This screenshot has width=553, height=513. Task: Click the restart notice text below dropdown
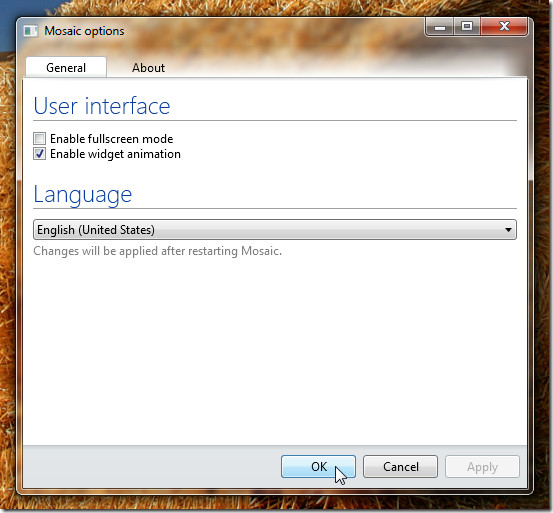[157, 251]
